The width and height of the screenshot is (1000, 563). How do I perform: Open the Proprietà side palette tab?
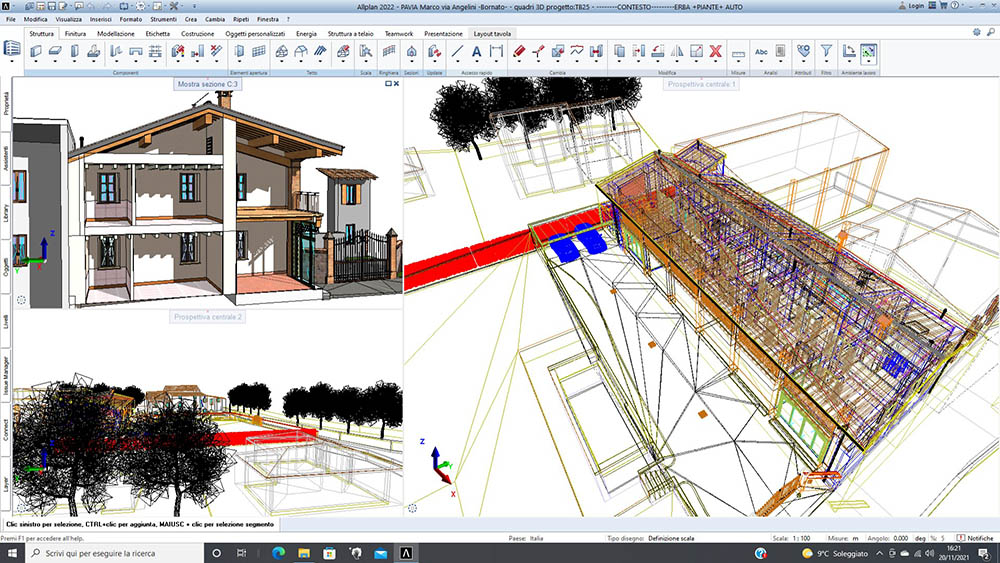pyautogui.click(x=6, y=104)
